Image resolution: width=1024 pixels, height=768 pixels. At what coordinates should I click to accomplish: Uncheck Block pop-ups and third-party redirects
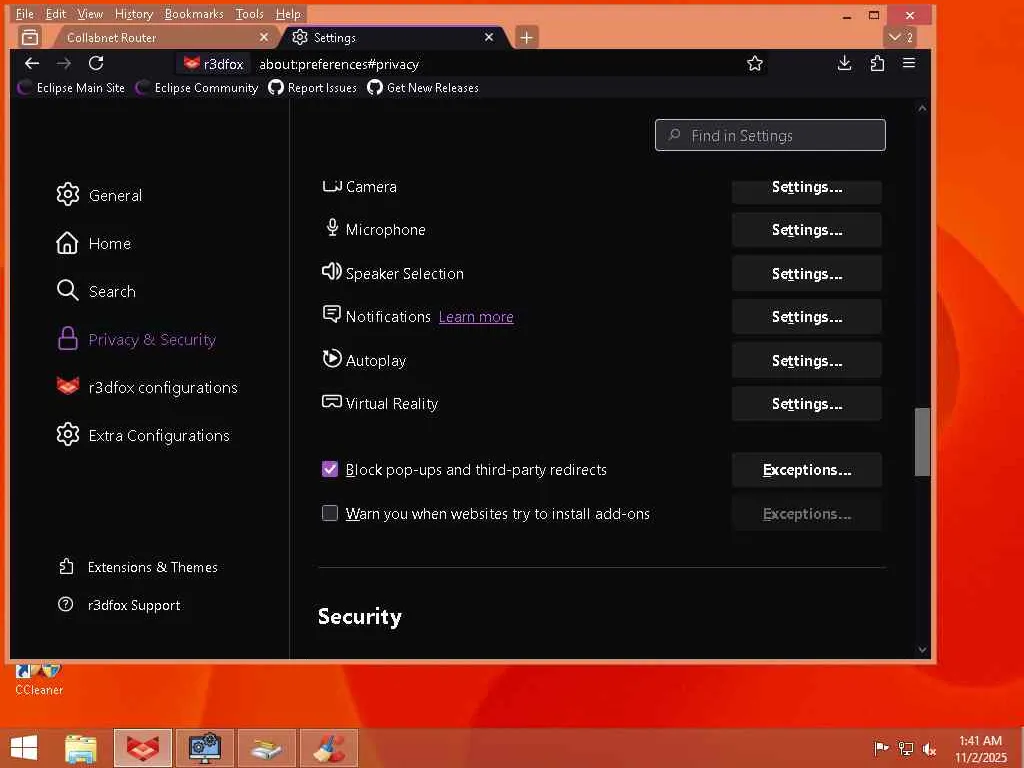click(330, 469)
